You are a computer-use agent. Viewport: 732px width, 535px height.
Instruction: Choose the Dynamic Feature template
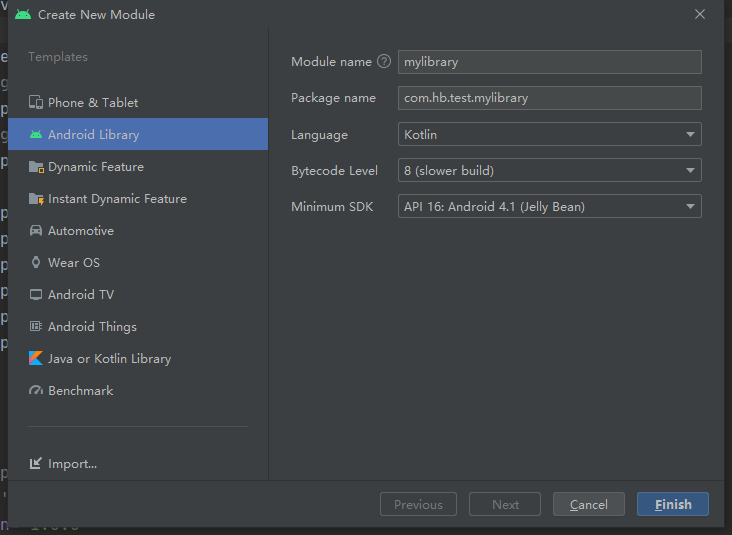click(138, 167)
